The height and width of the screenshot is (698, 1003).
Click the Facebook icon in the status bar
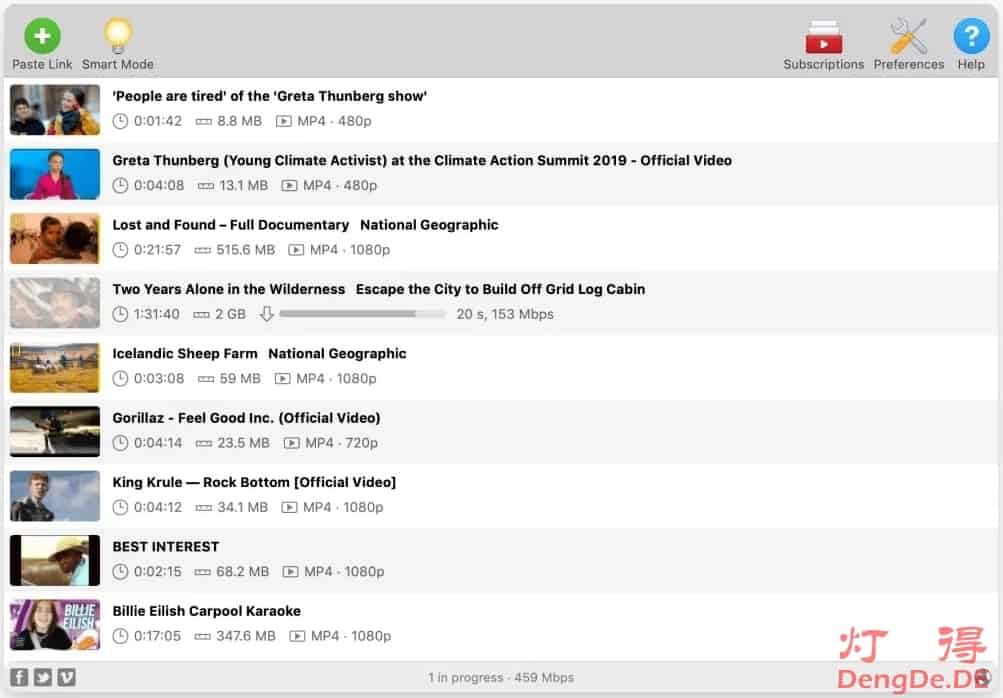tap(19, 677)
